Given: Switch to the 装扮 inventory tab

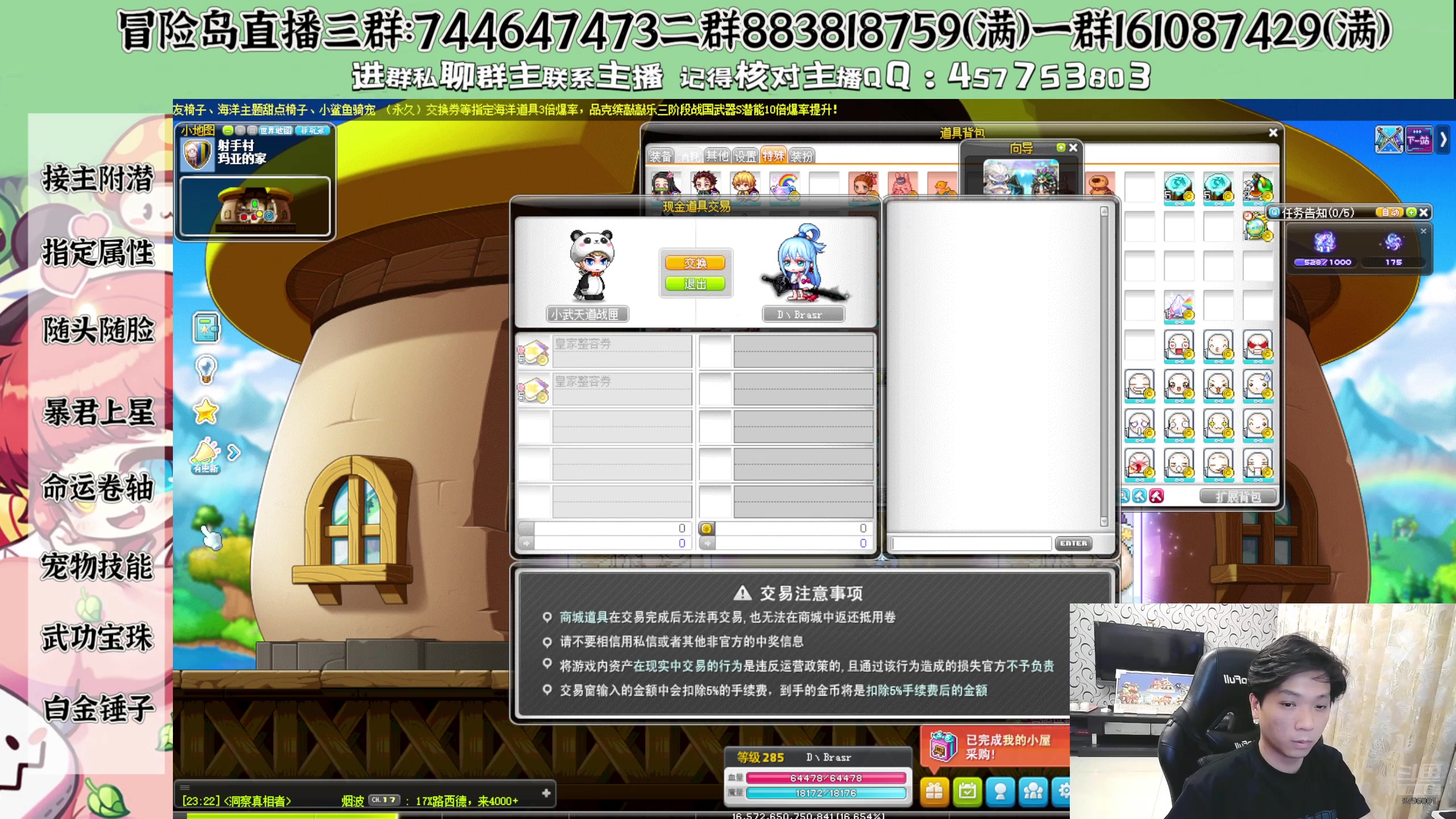Looking at the screenshot, I should (x=802, y=156).
